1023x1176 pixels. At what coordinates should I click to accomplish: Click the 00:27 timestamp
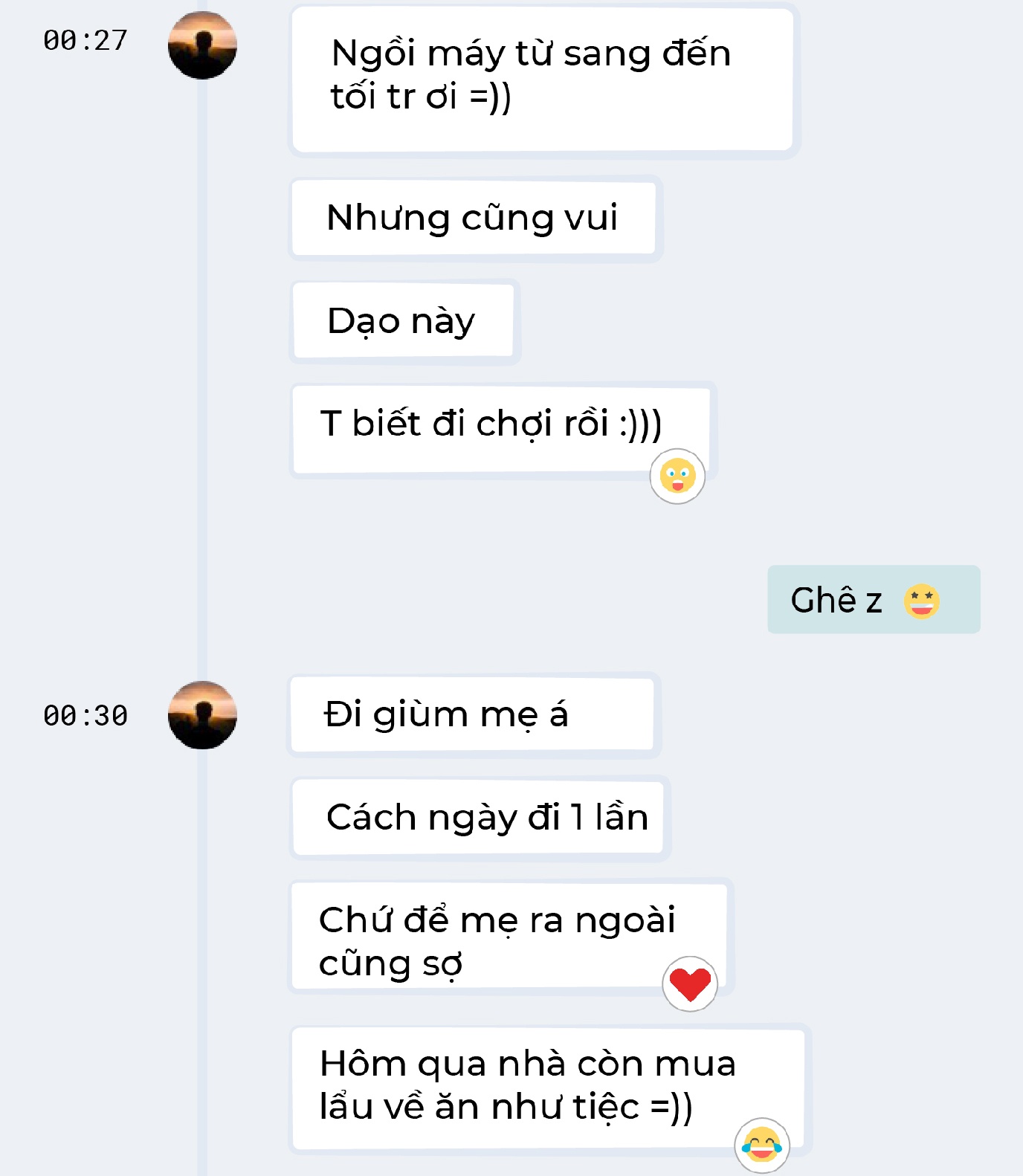[85, 41]
